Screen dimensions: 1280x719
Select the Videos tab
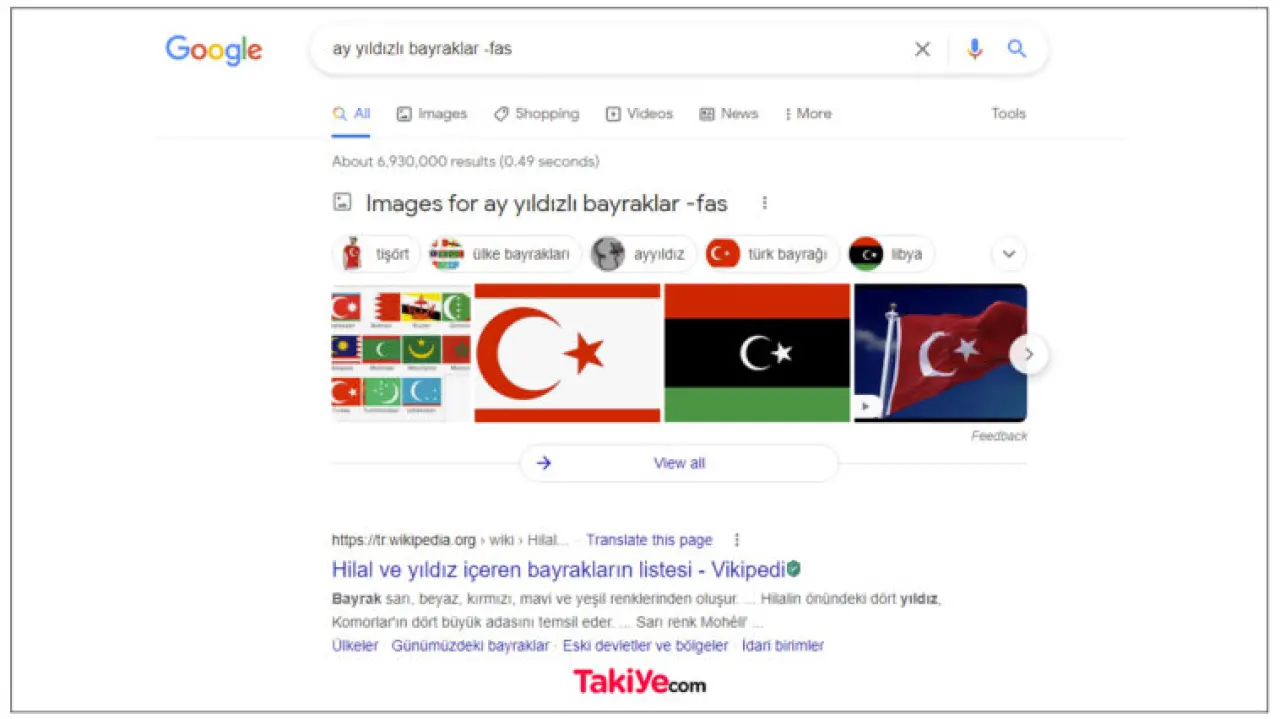pos(640,114)
